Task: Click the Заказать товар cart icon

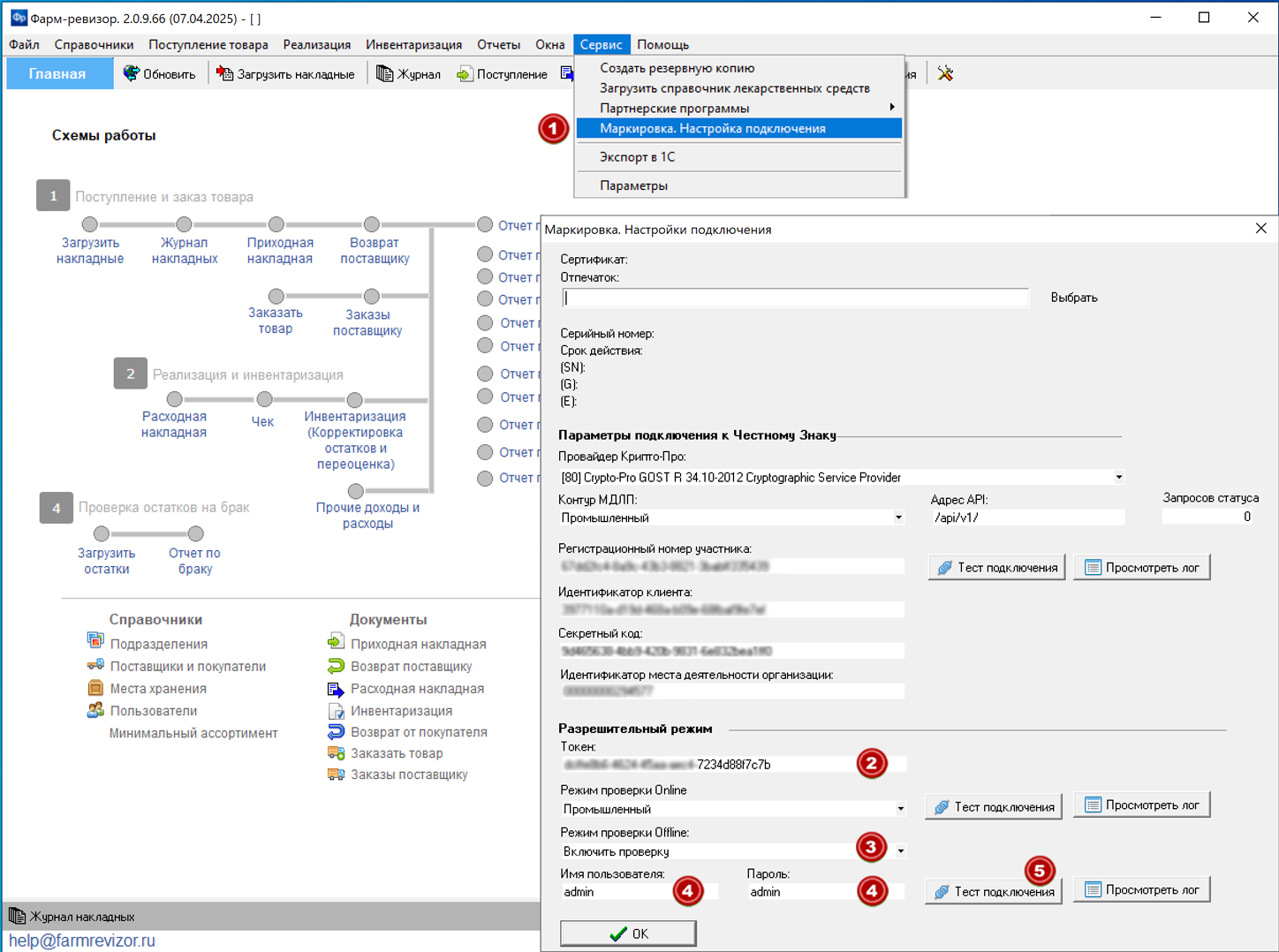Action: tap(336, 753)
